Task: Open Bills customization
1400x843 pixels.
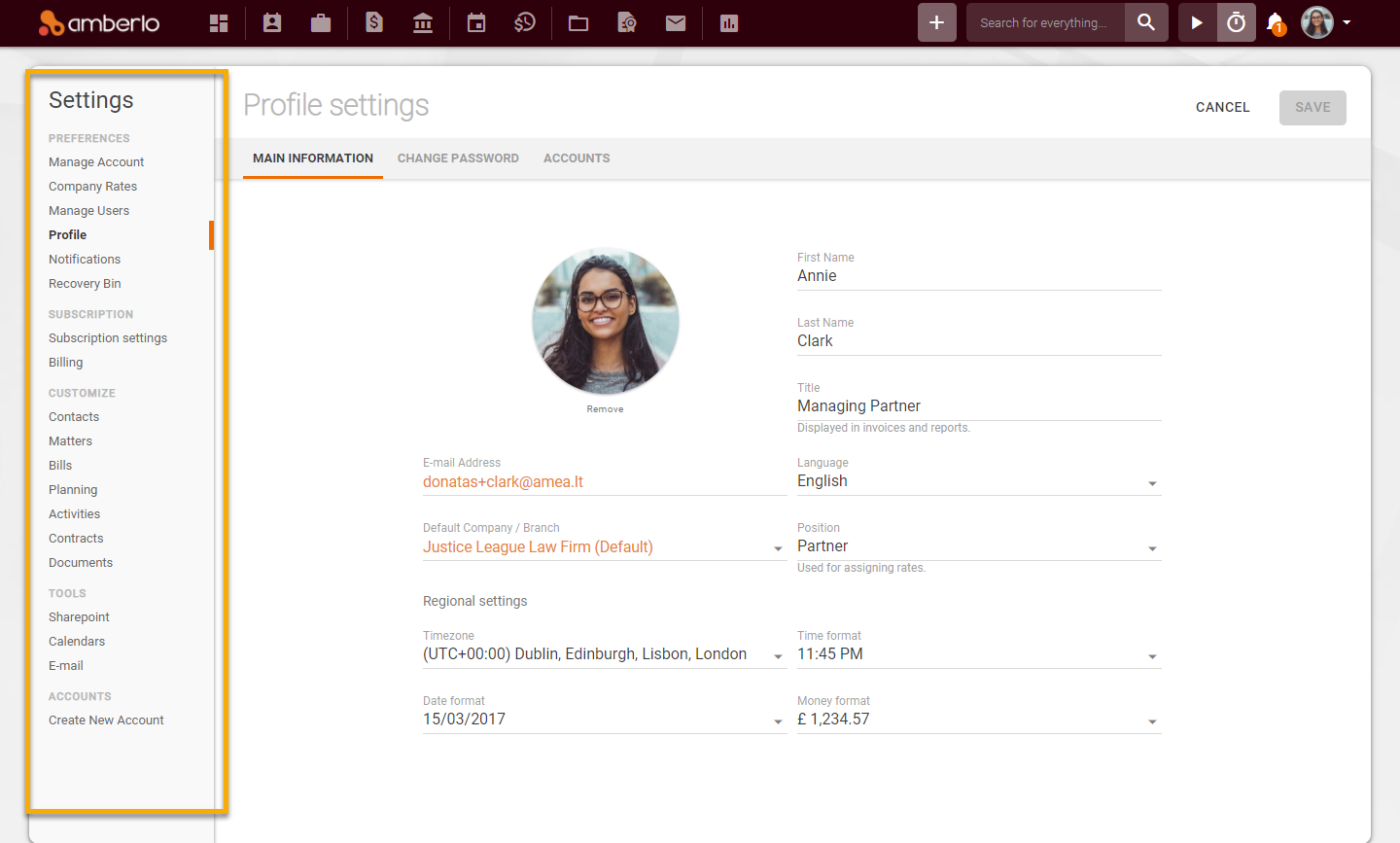Action: 60,466
